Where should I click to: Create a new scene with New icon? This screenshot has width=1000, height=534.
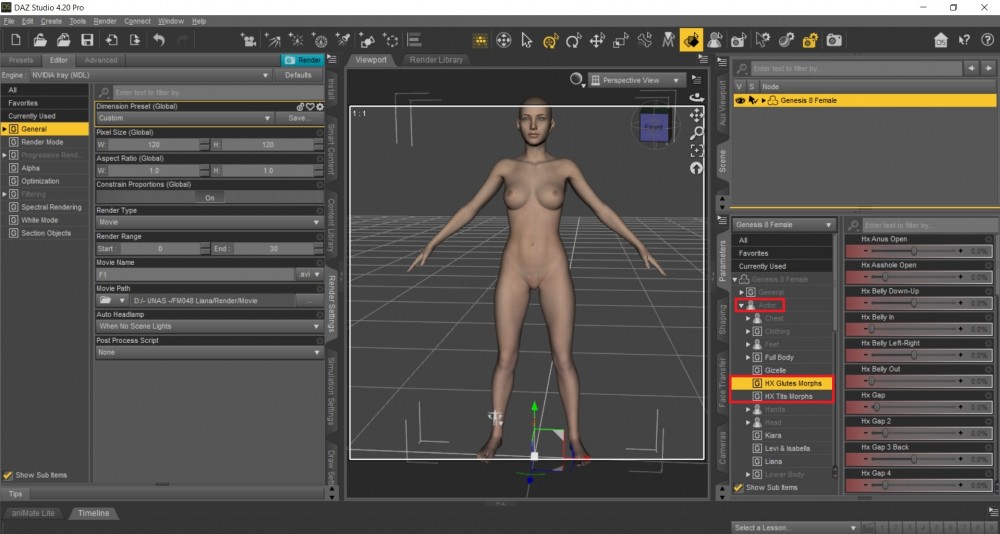tap(16, 40)
